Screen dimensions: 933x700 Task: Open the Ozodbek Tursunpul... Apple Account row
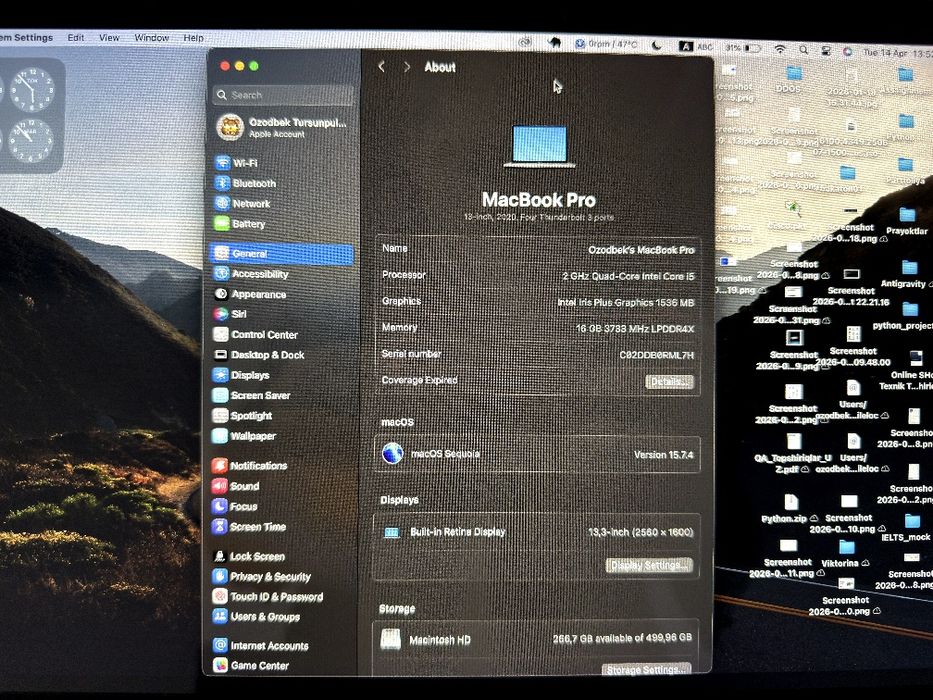click(x=283, y=127)
